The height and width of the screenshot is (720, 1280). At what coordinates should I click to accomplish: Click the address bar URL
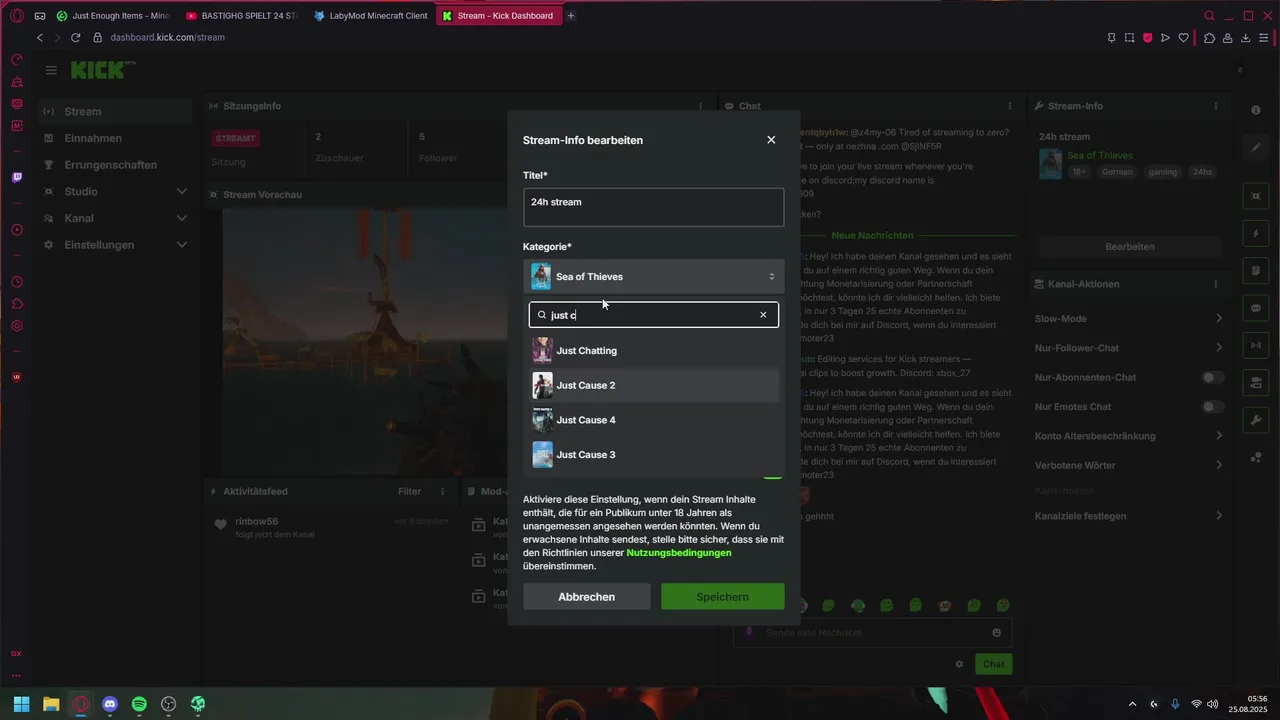(x=167, y=37)
